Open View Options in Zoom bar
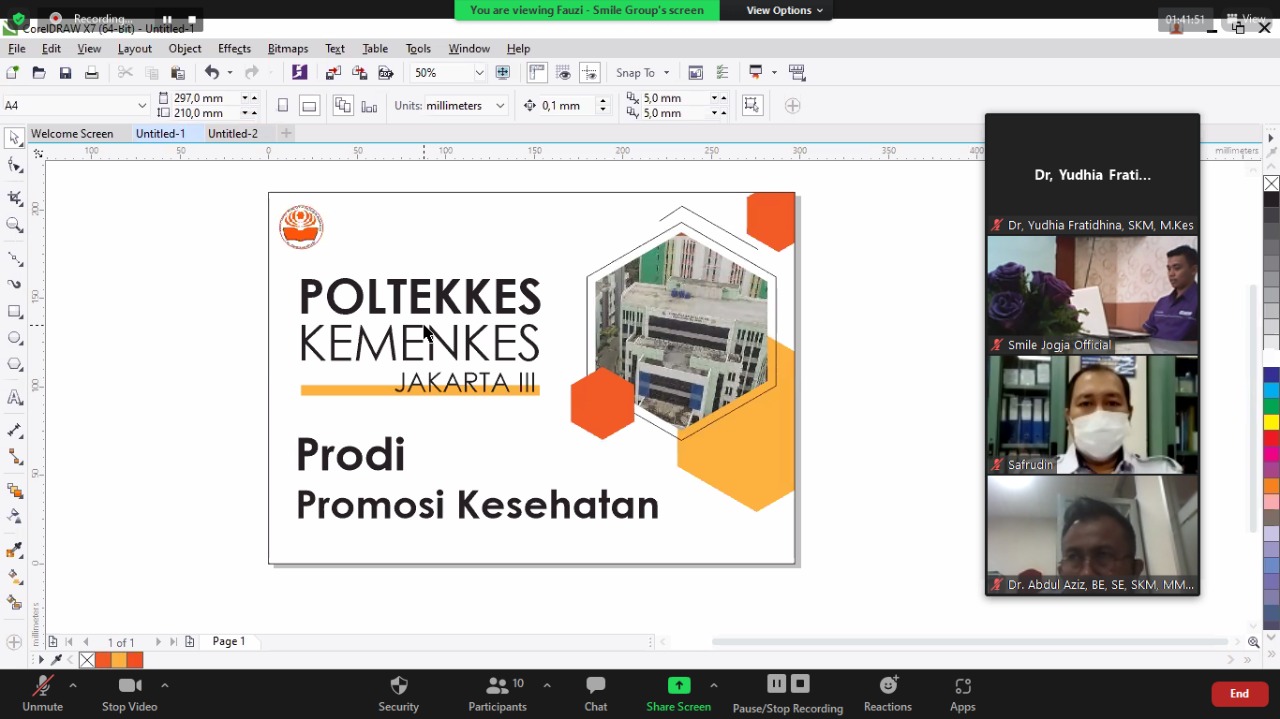Screen dimensions: 1280x719 (784, 10)
